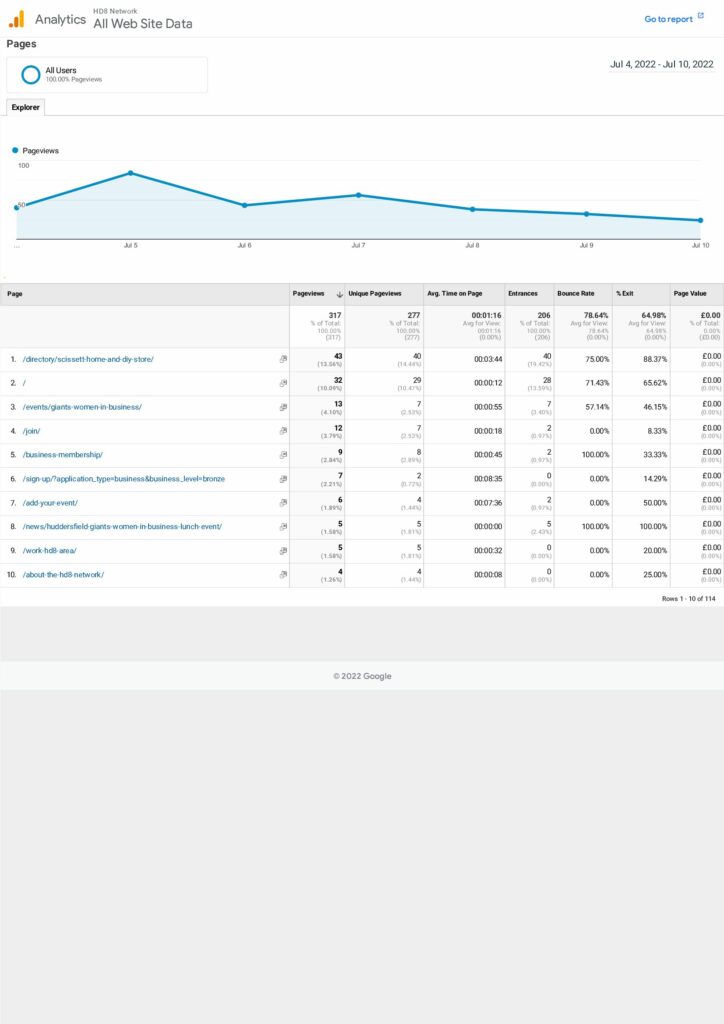
Task: Click open-page icon for giants-women-in-business event row
Action: click(283, 407)
